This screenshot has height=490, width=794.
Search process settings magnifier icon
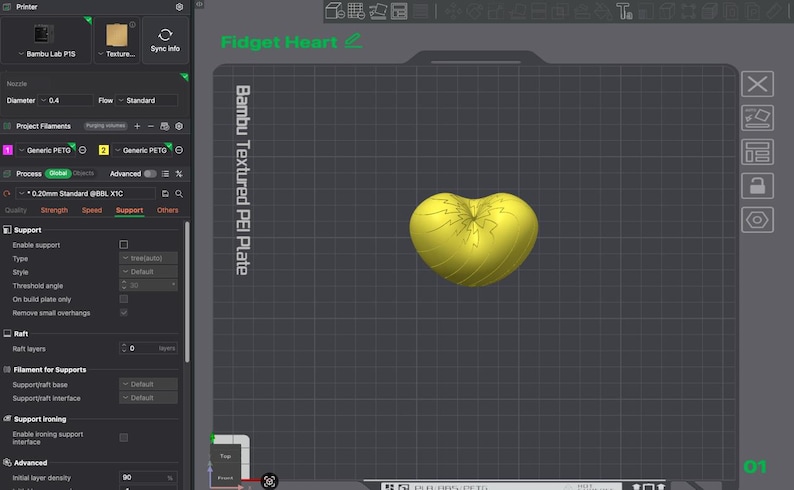[179, 193]
